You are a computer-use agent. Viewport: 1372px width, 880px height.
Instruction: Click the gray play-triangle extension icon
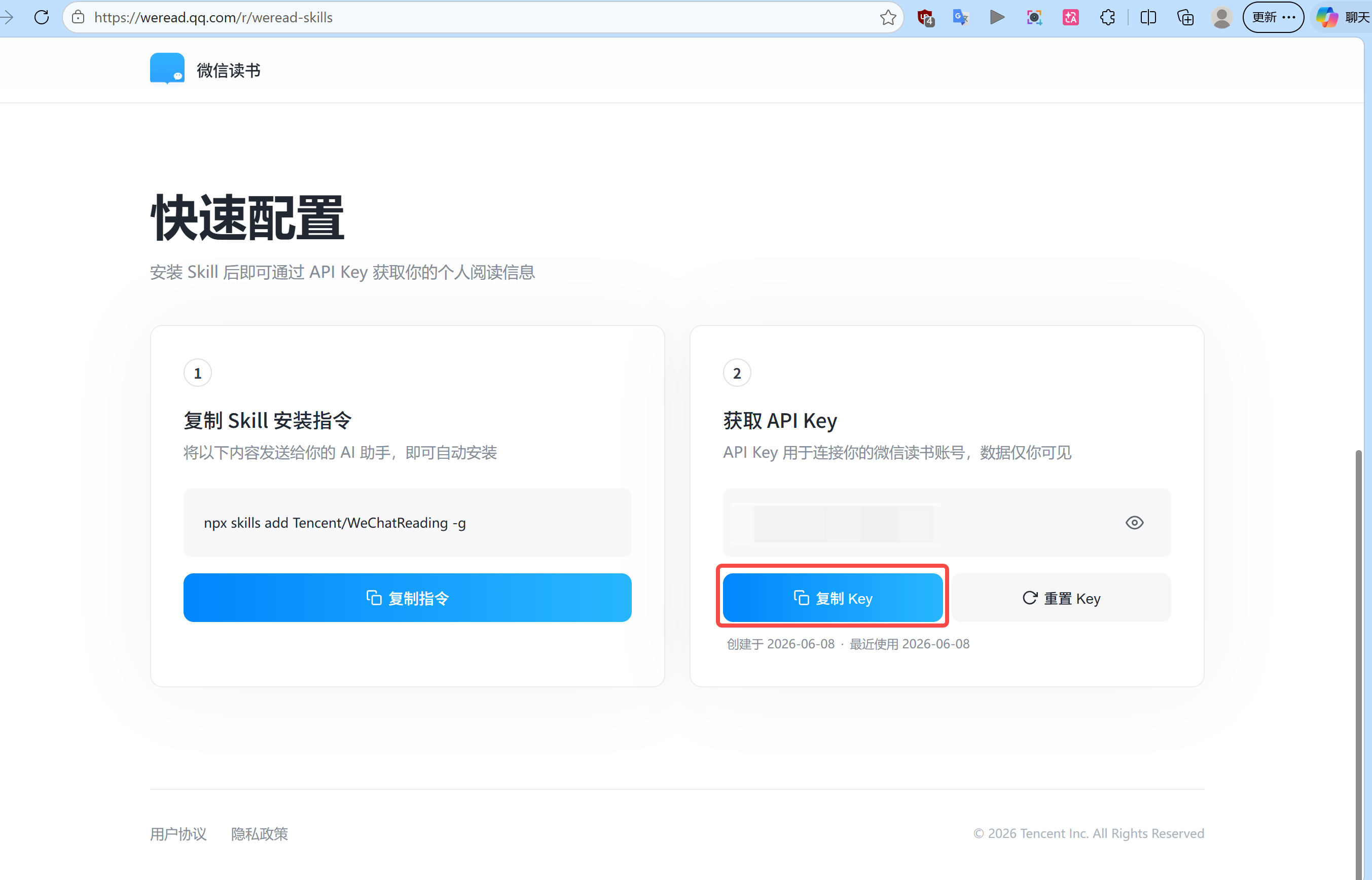point(997,17)
